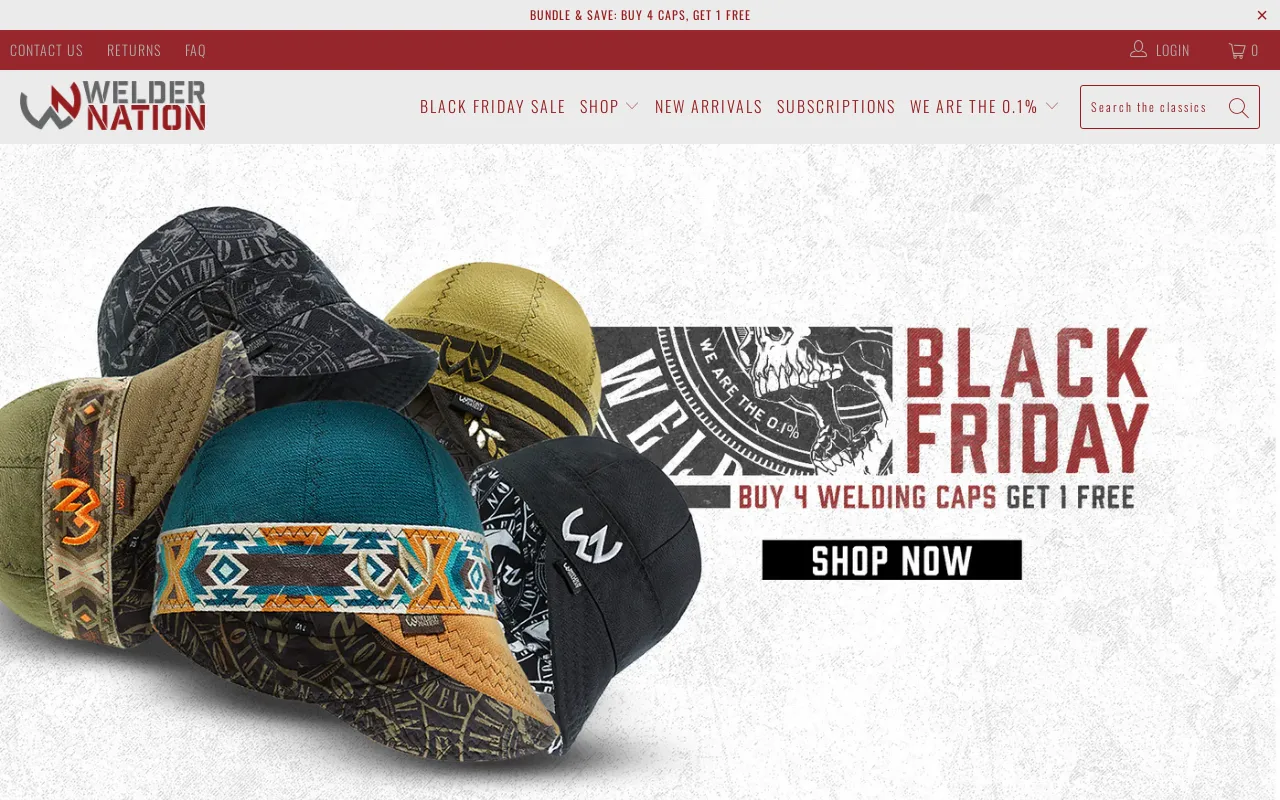The width and height of the screenshot is (1280, 800).
Task: Click the Shop Now banner button
Action: 892,560
